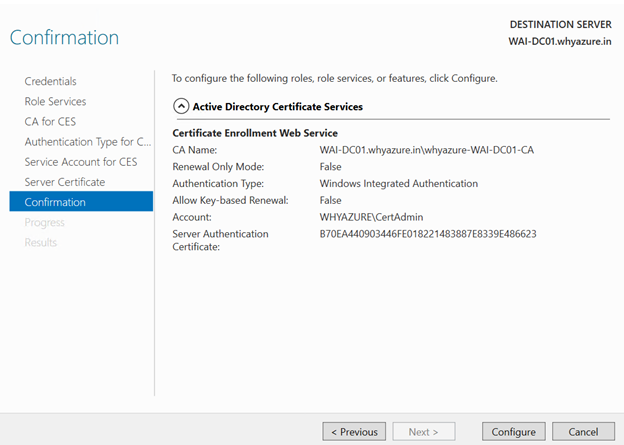Screen dimensions: 624x445
Task: Click the WHYAZURE\CertAdmin account value
Action: 371,217
